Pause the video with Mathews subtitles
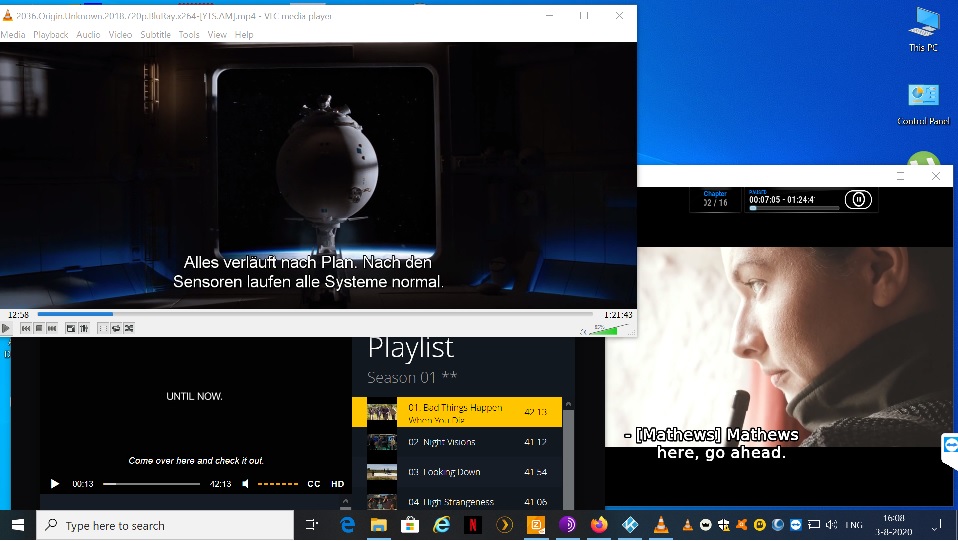The height and width of the screenshot is (541, 958). click(x=858, y=199)
